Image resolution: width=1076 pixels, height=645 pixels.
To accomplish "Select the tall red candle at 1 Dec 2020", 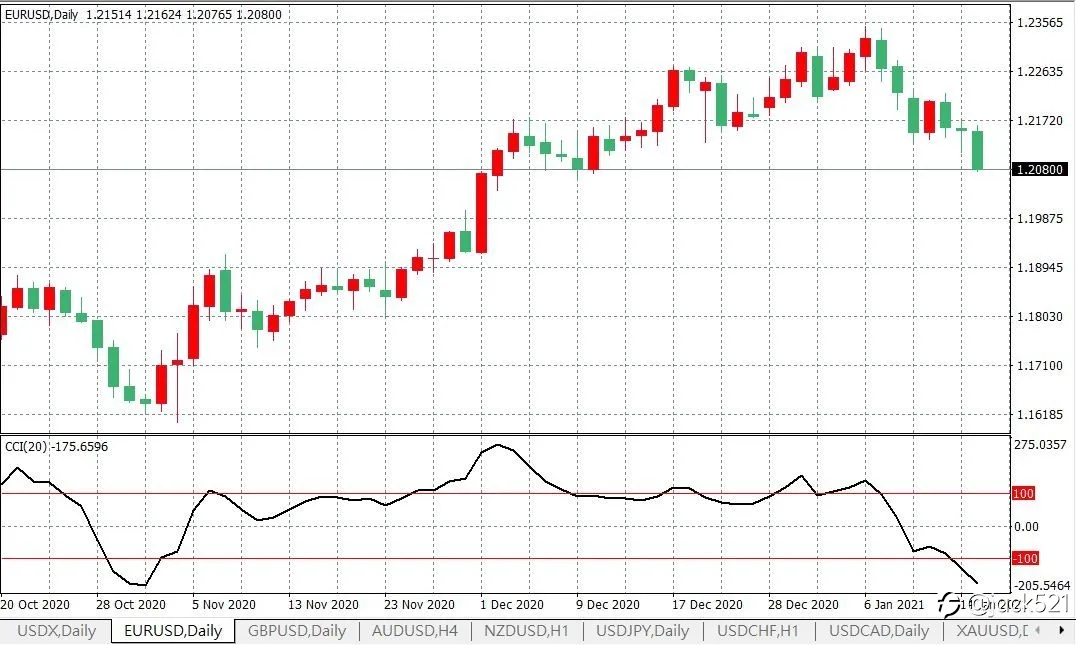I will [482, 213].
